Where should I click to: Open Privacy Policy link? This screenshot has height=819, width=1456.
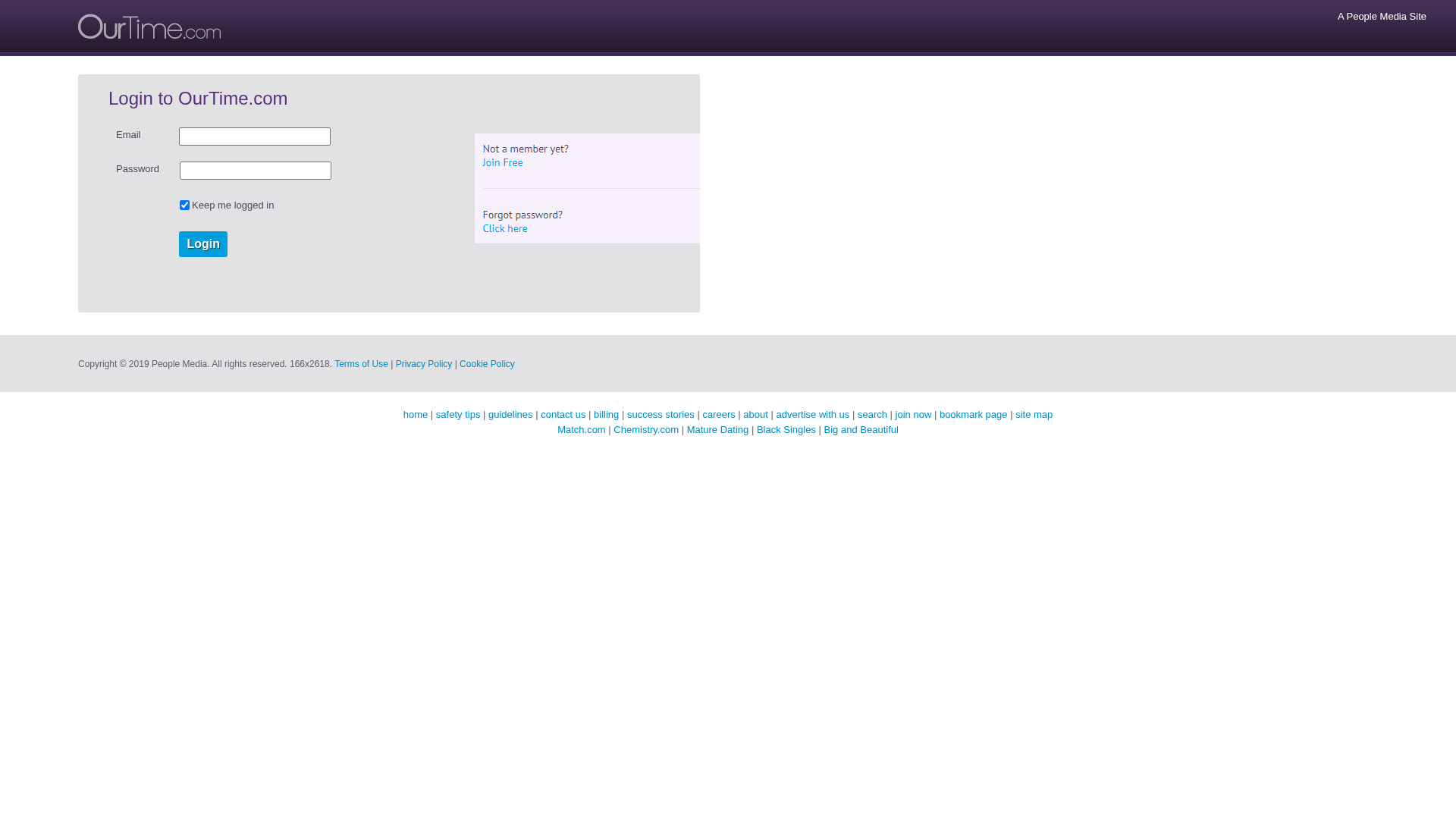pos(424,364)
